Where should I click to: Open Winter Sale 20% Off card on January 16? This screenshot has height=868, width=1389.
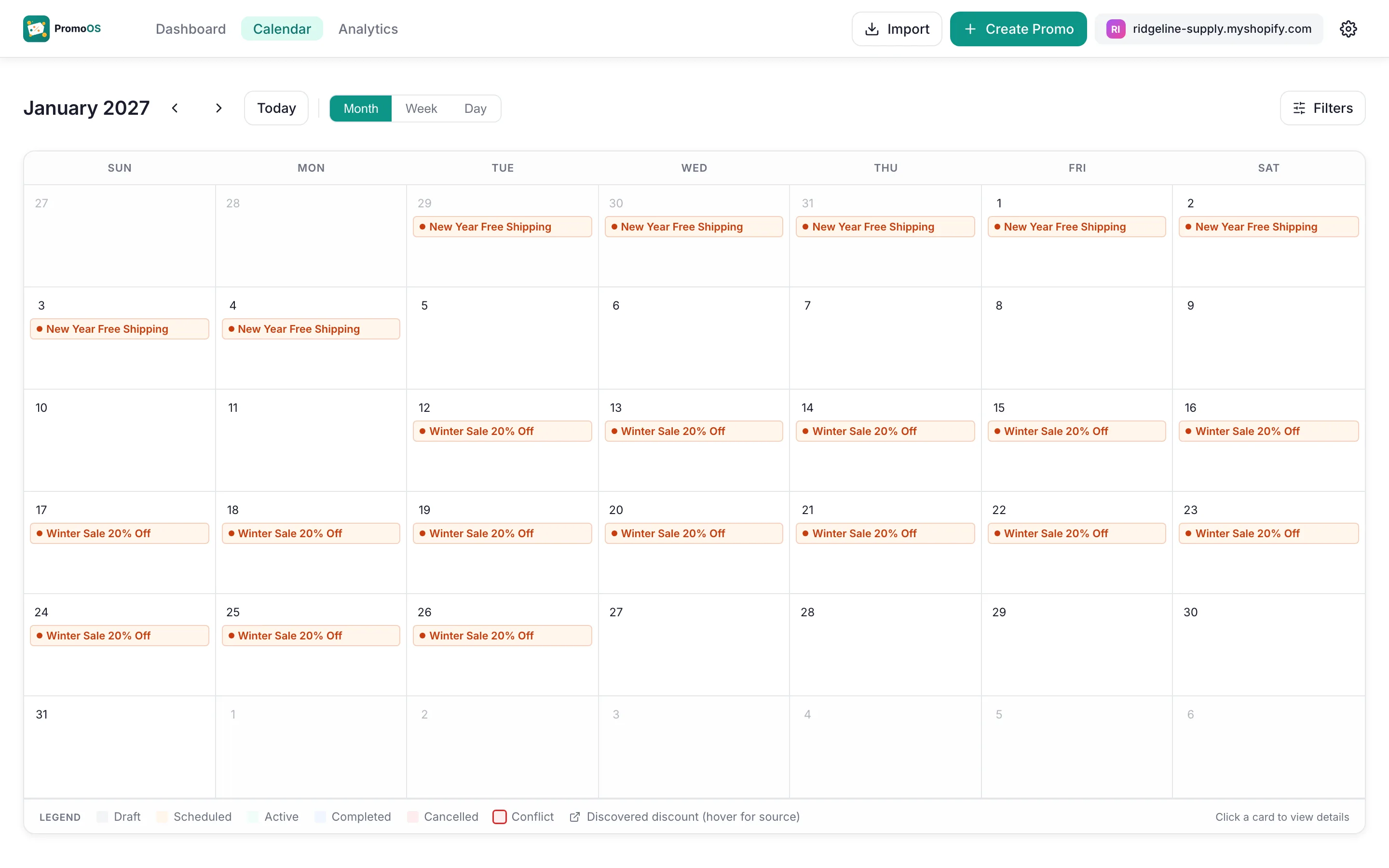[x=1268, y=431]
